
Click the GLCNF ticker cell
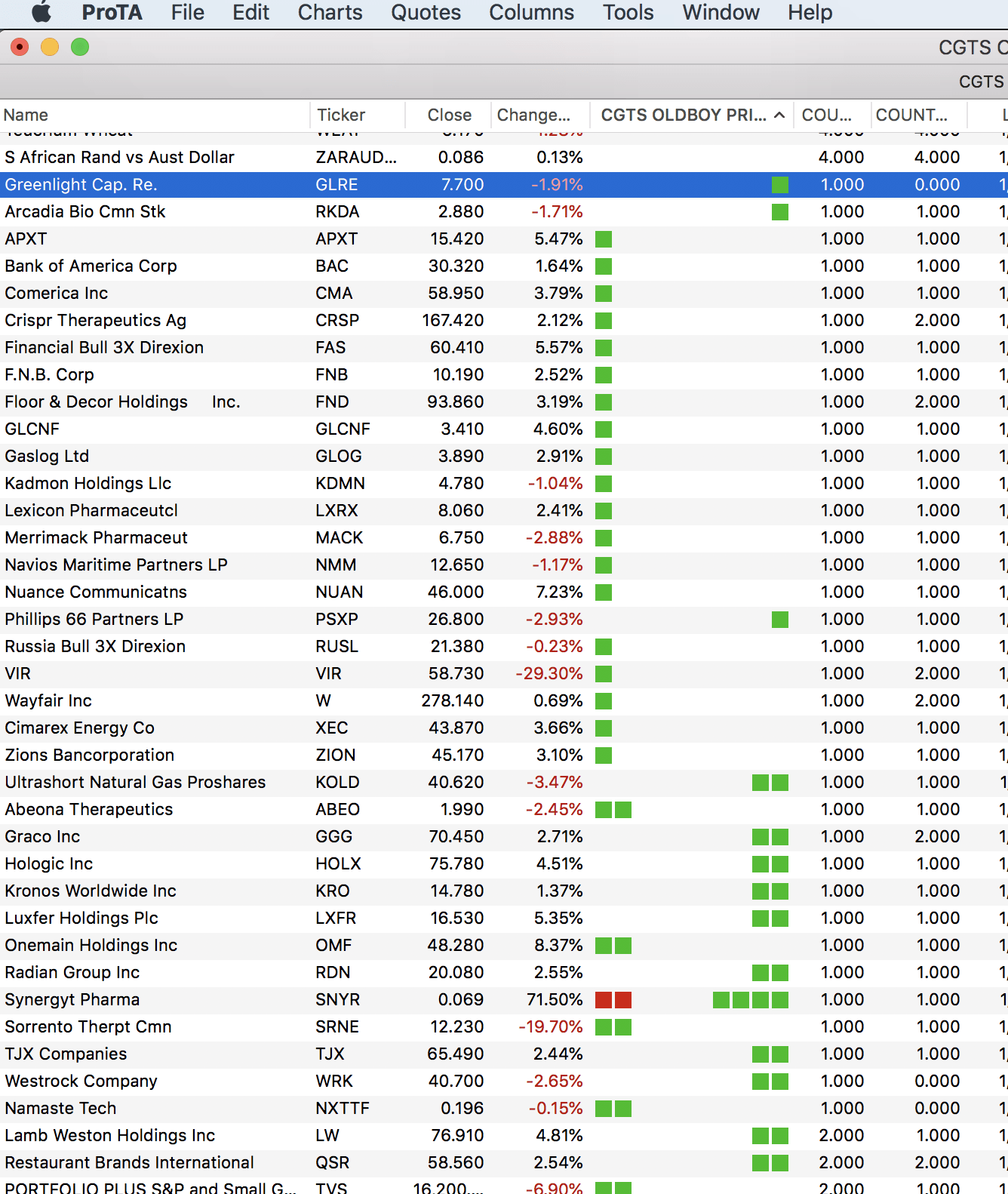[343, 429]
